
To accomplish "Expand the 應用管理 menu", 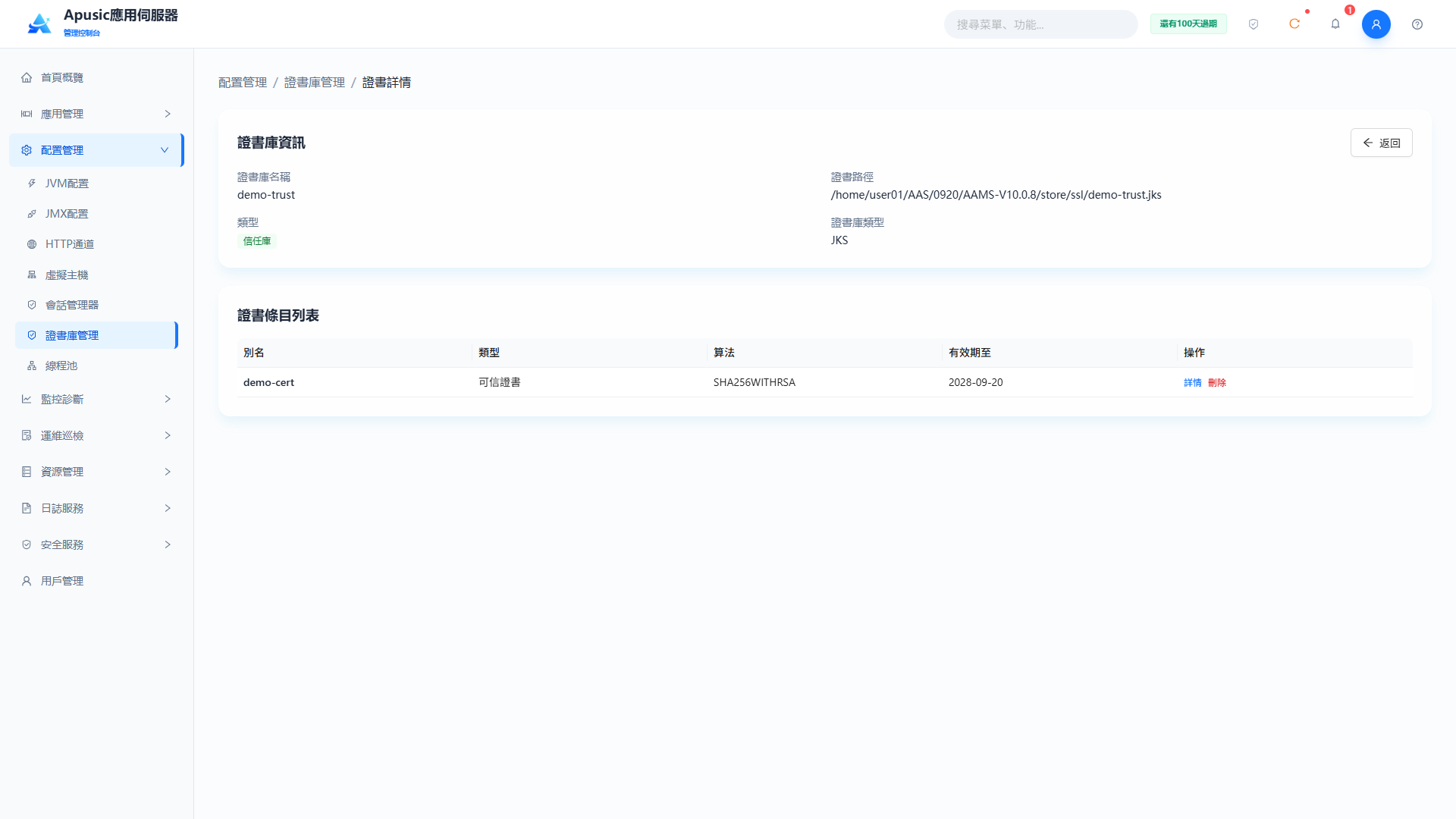I will (x=96, y=114).
